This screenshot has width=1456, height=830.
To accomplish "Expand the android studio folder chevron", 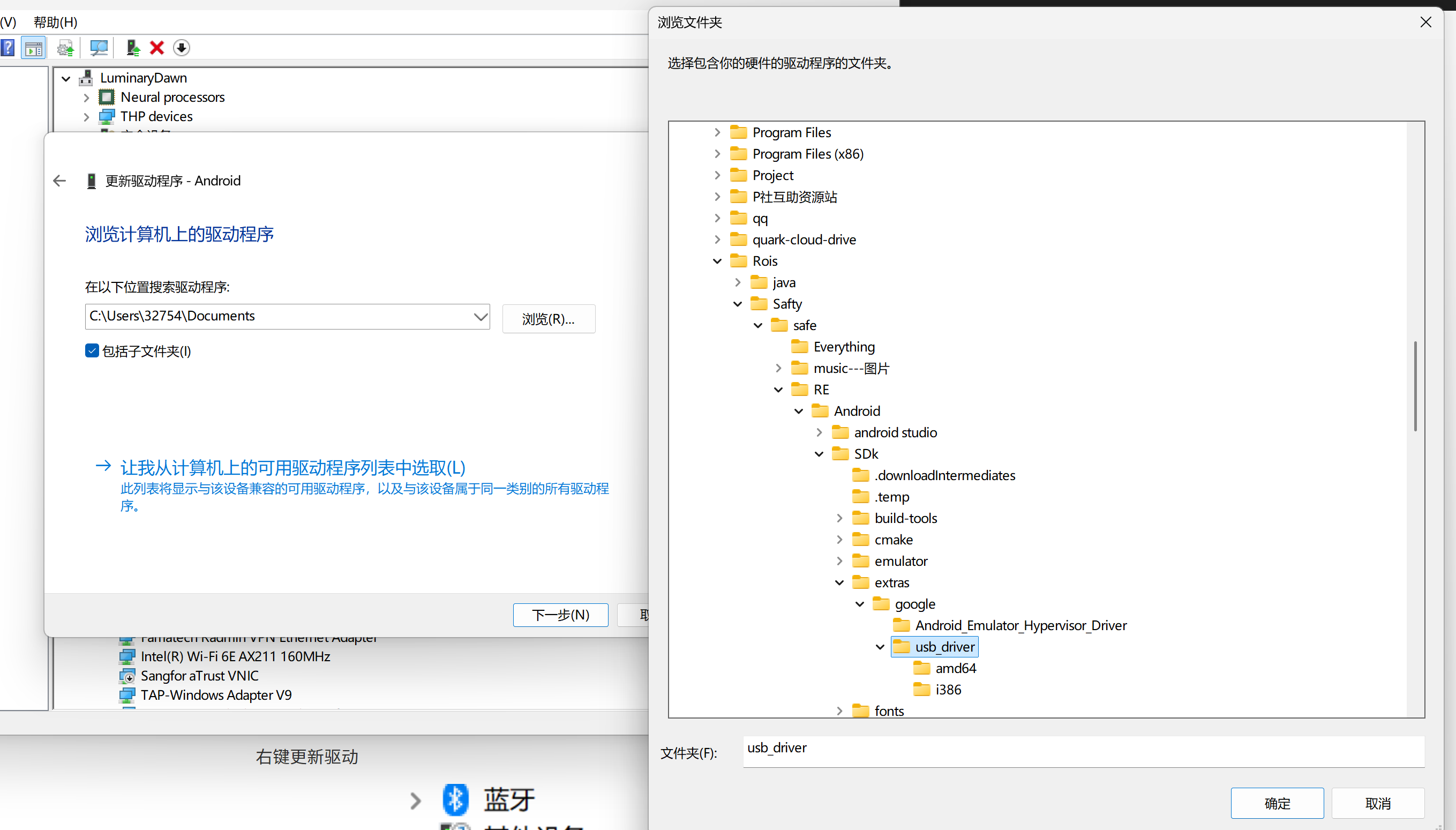I will coord(820,432).
